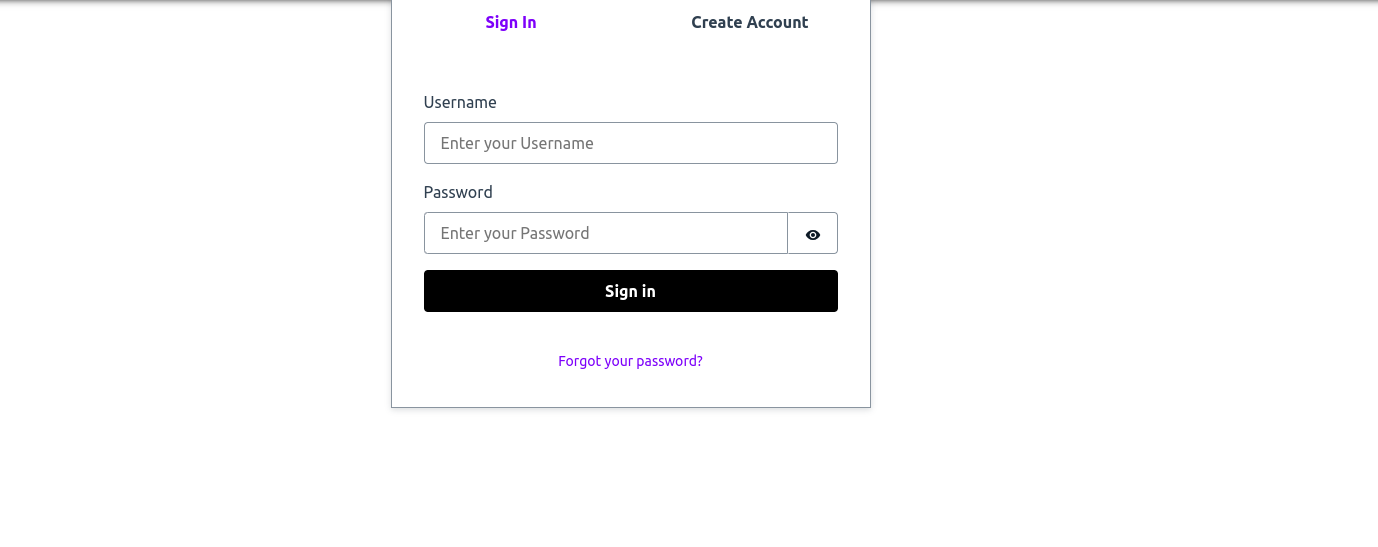Click the Password placeholder text

515,233
